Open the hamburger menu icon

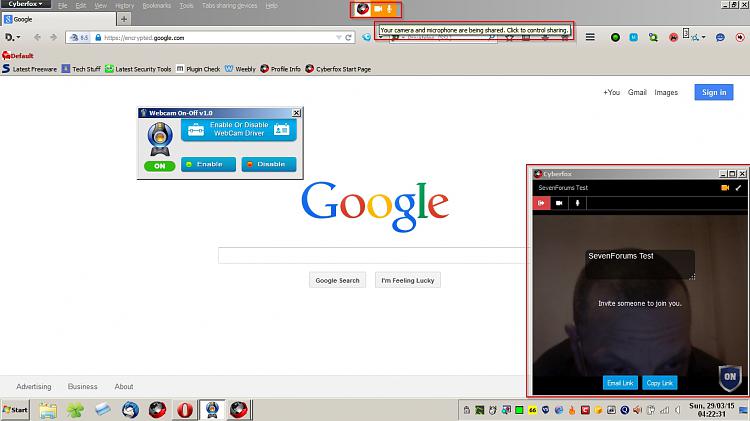(590, 37)
